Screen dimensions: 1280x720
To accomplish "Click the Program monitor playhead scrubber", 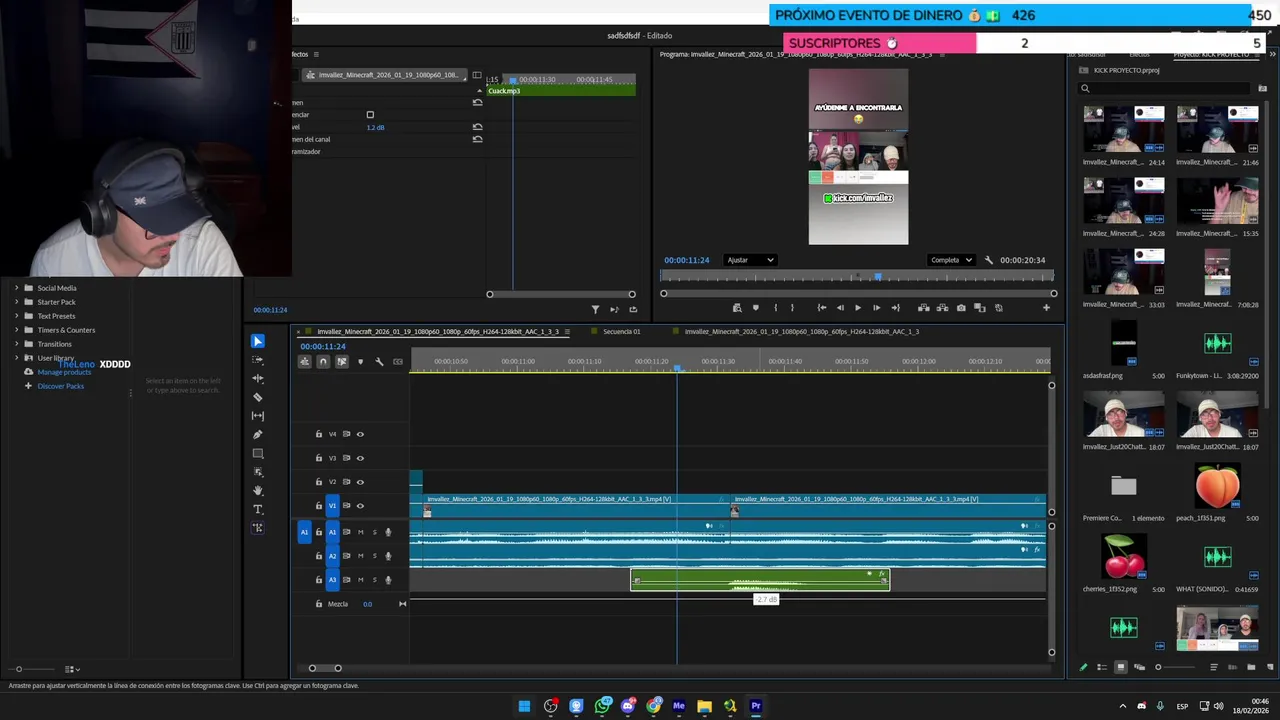I will (878, 277).
